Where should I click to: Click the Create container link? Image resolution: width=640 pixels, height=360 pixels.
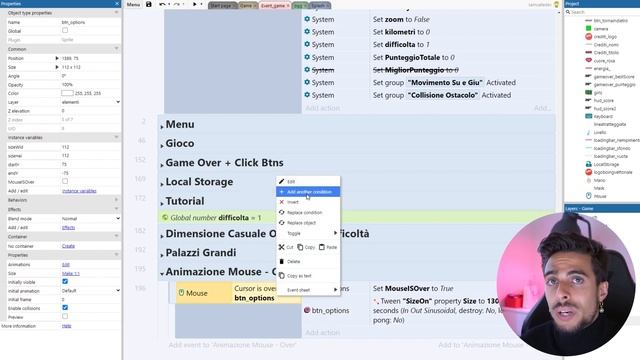click(x=68, y=246)
